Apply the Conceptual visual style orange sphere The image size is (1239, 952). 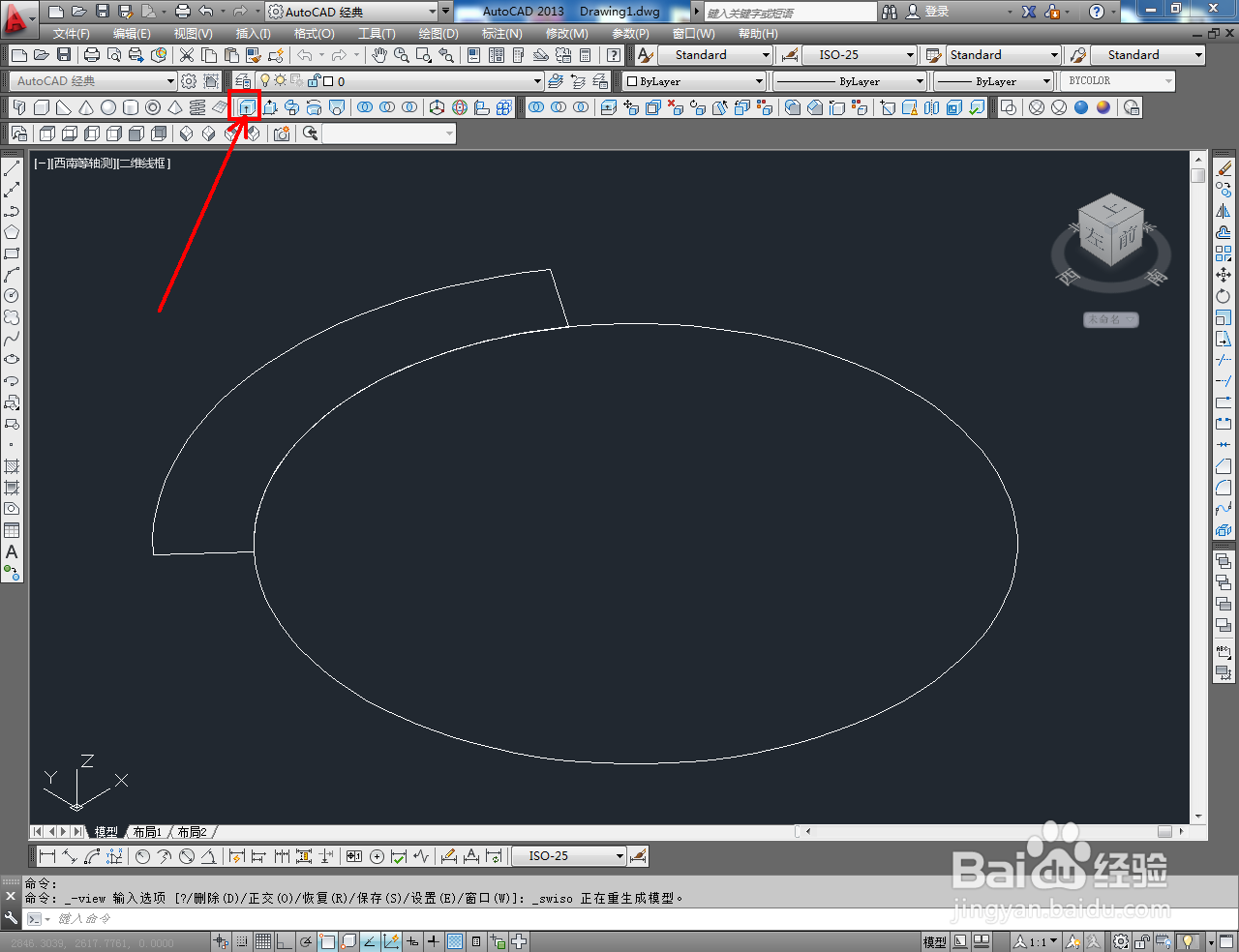pos(1103,107)
